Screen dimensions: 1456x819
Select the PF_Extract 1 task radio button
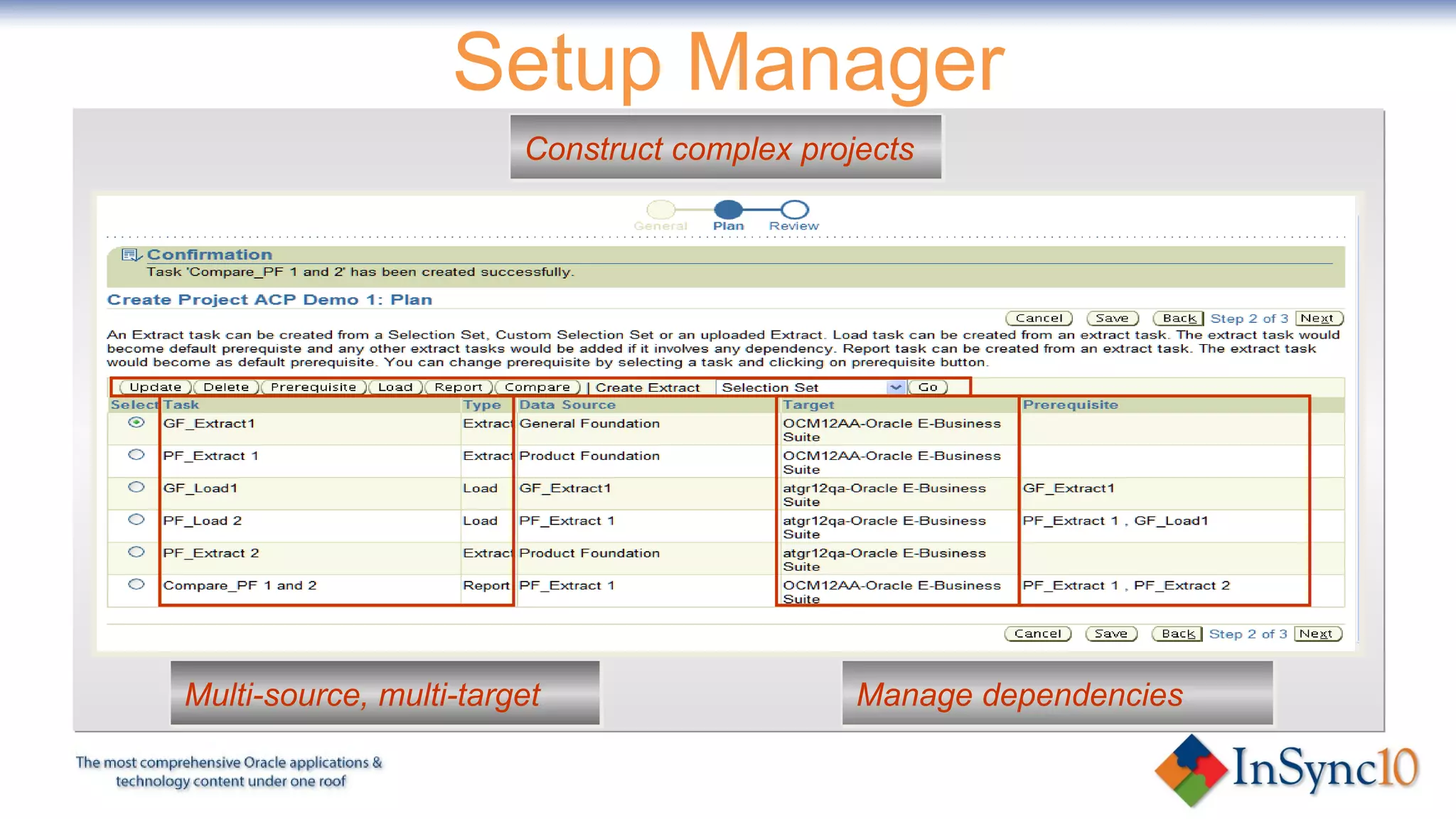pos(136,454)
